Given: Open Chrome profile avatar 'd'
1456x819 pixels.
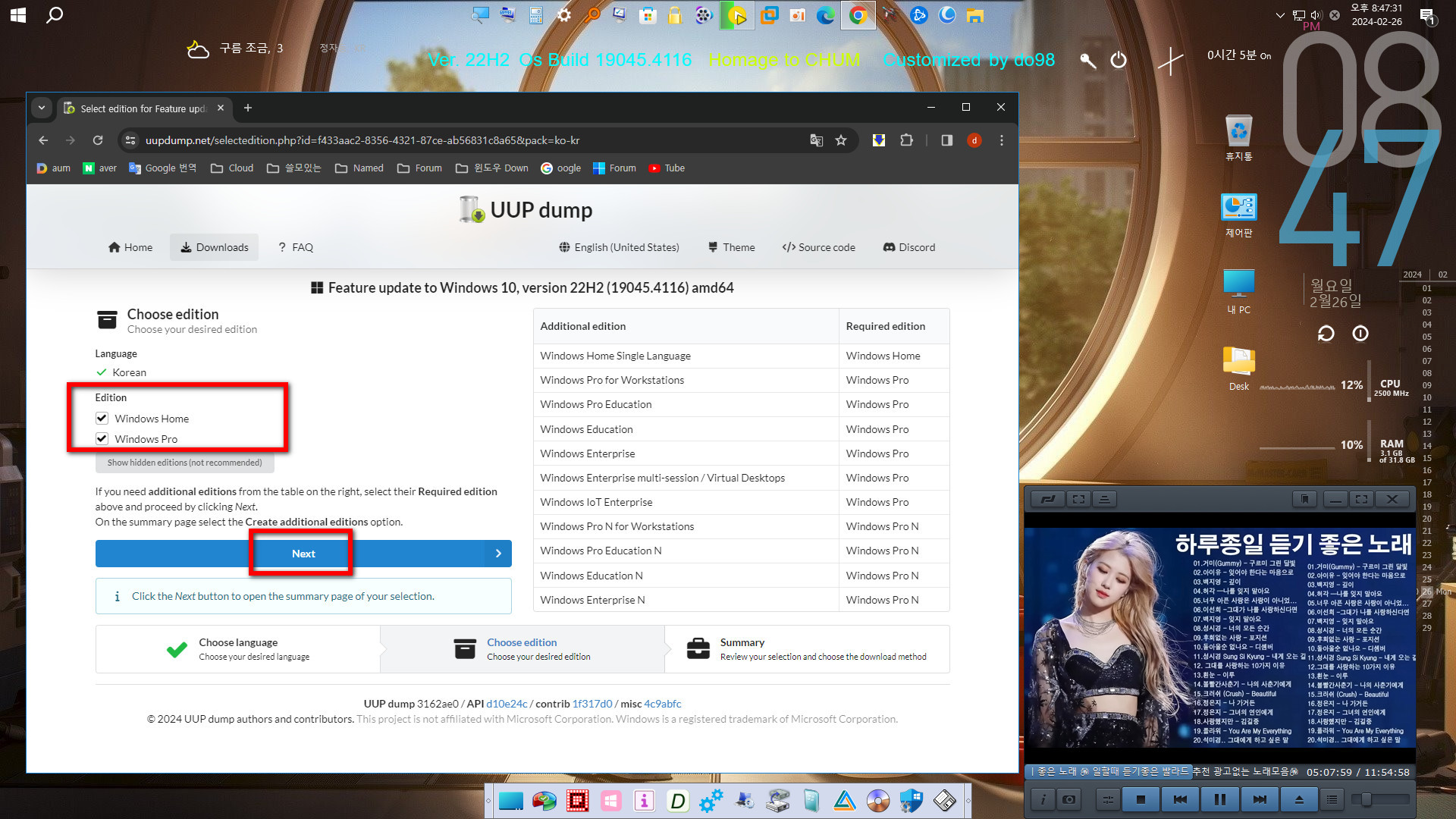Looking at the screenshot, I should click(974, 140).
